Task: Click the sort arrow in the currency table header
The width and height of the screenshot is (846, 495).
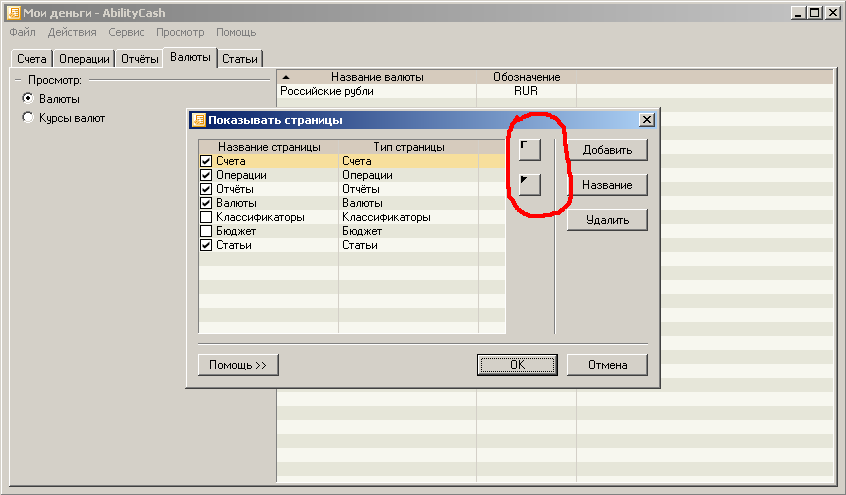Action: (285, 77)
